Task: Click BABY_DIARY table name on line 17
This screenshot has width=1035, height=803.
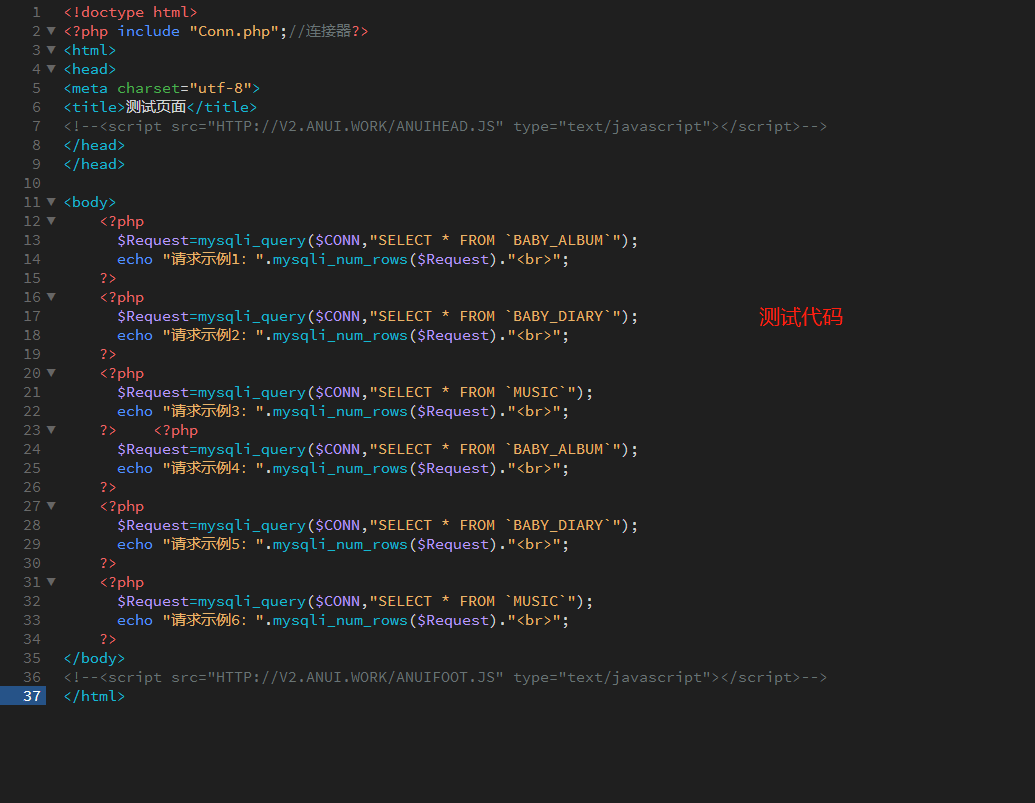Action: pos(558,317)
